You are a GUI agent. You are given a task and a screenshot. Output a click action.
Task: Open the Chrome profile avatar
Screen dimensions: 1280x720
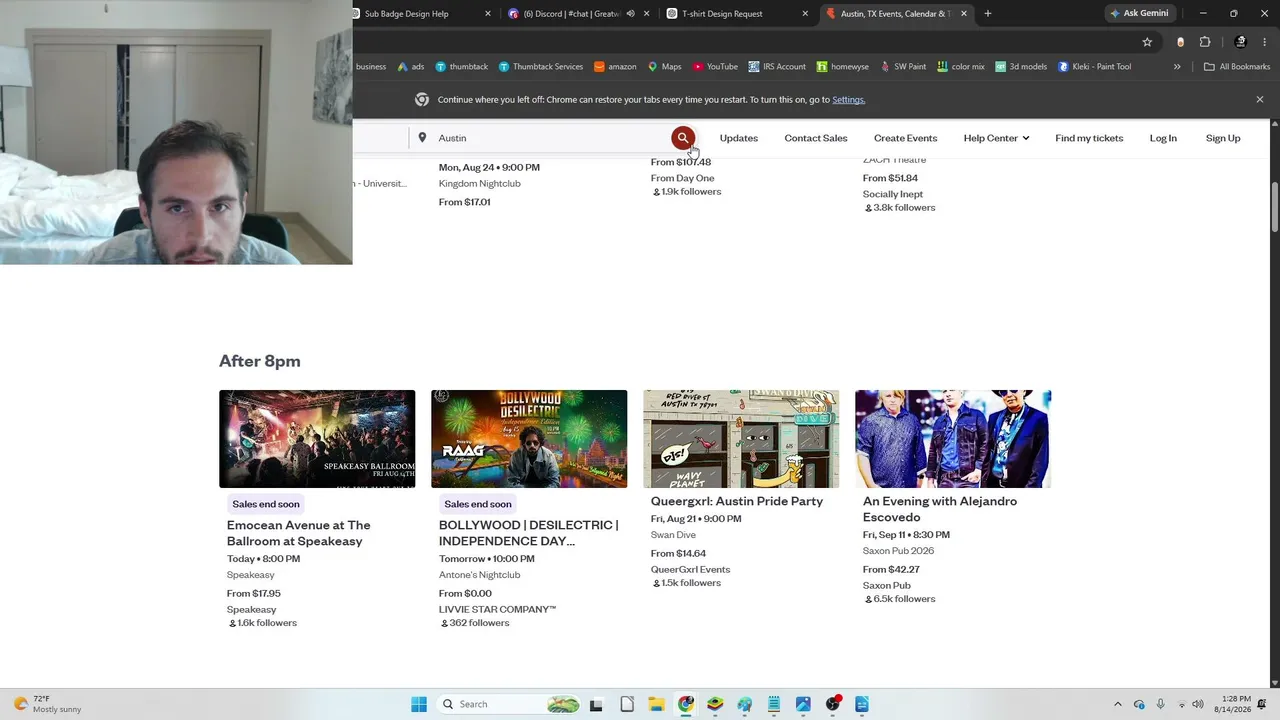coord(1241,42)
